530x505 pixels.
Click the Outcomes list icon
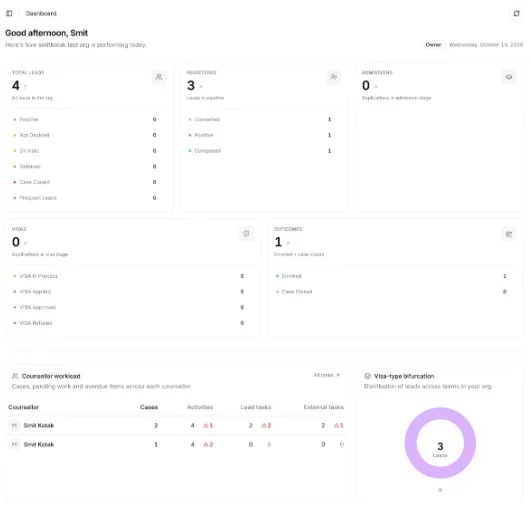click(x=509, y=234)
